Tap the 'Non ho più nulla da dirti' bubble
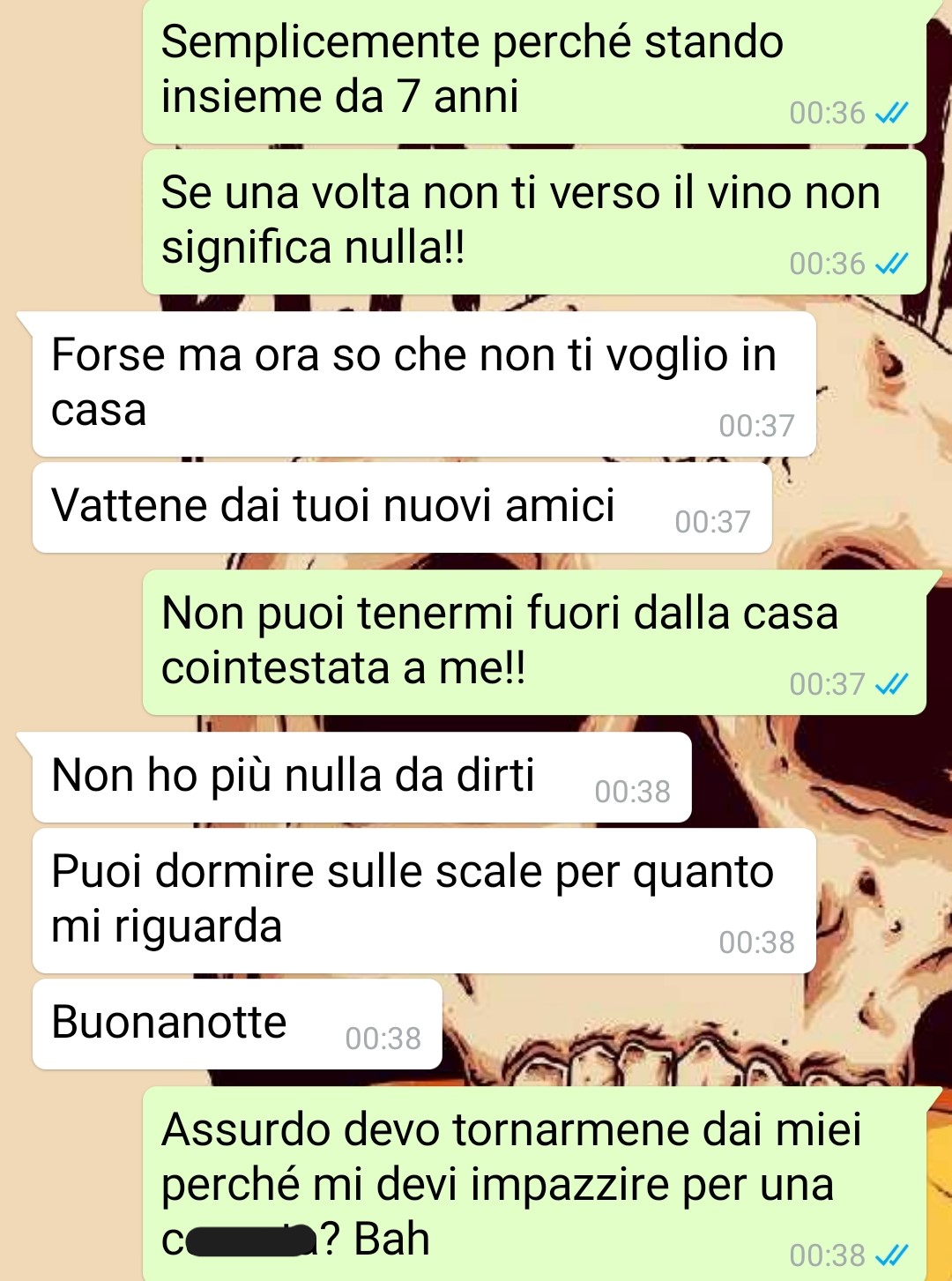This screenshot has height=1281, width=952. 361,778
